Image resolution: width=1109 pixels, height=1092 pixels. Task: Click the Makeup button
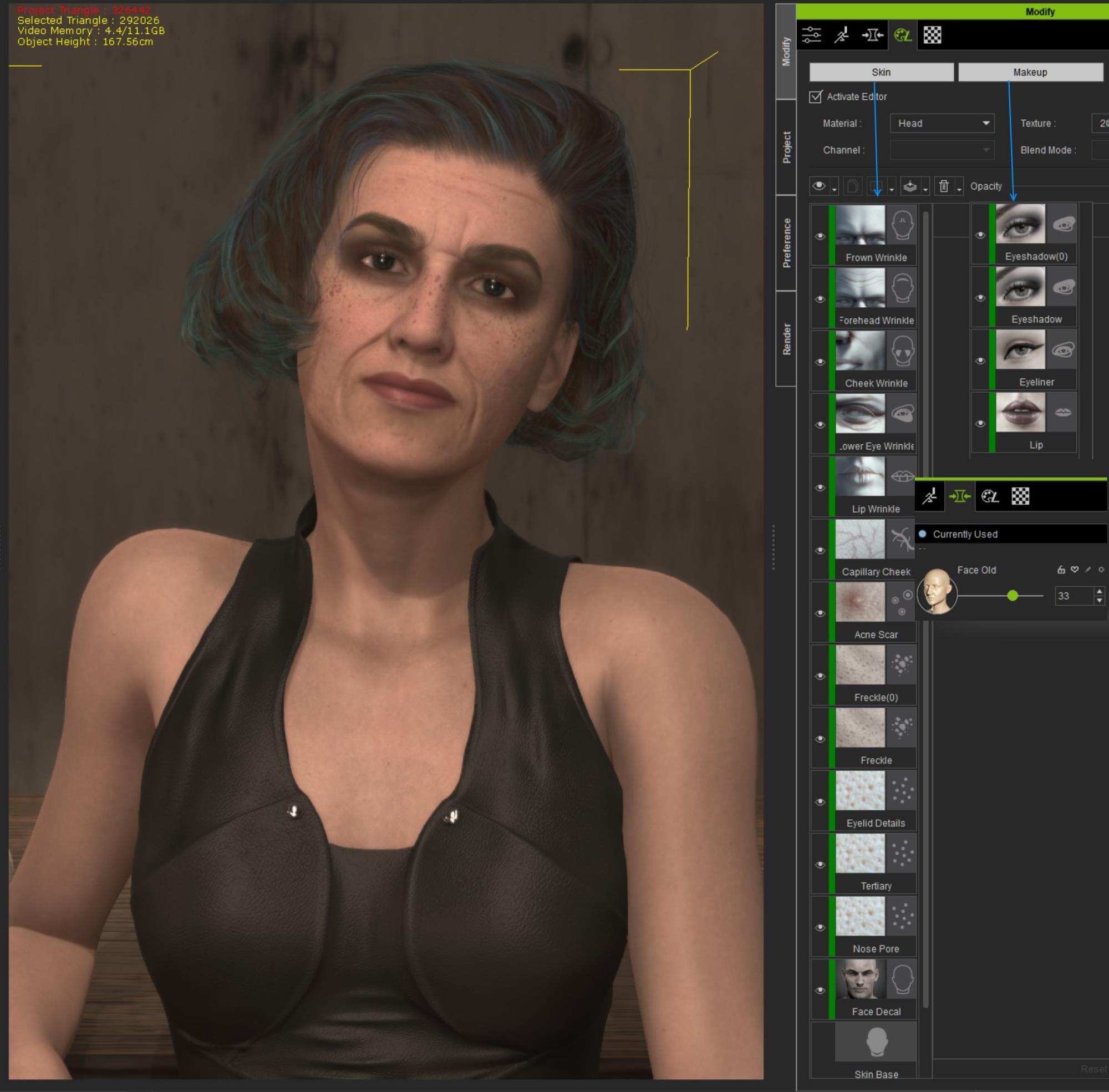click(x=1030, y=72)
